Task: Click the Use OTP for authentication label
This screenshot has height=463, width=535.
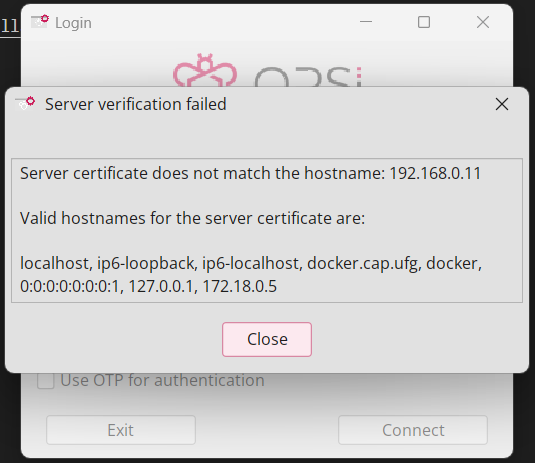Action: click(162, 380)
